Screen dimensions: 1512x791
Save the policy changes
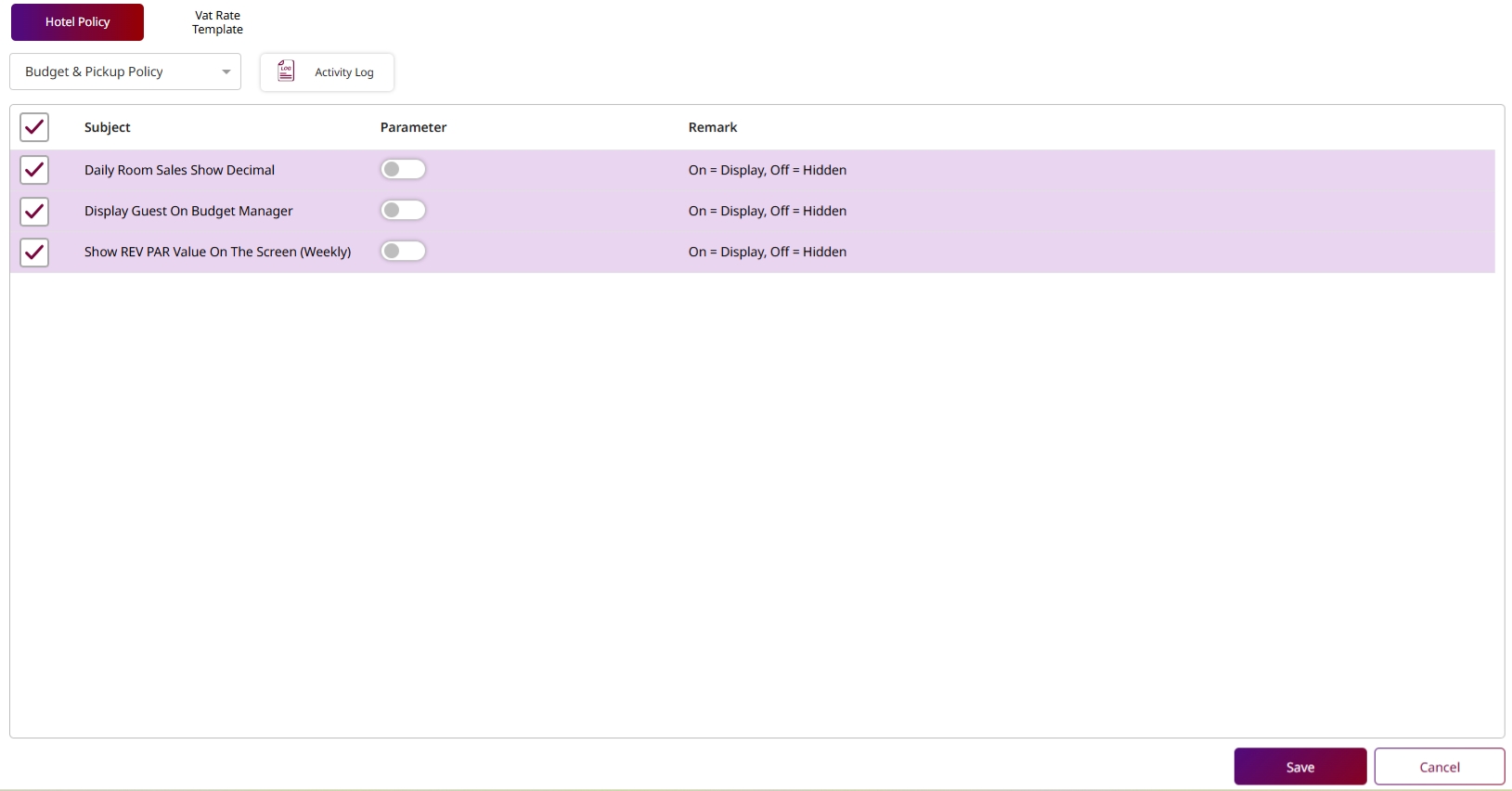(x=1299, y=767)
